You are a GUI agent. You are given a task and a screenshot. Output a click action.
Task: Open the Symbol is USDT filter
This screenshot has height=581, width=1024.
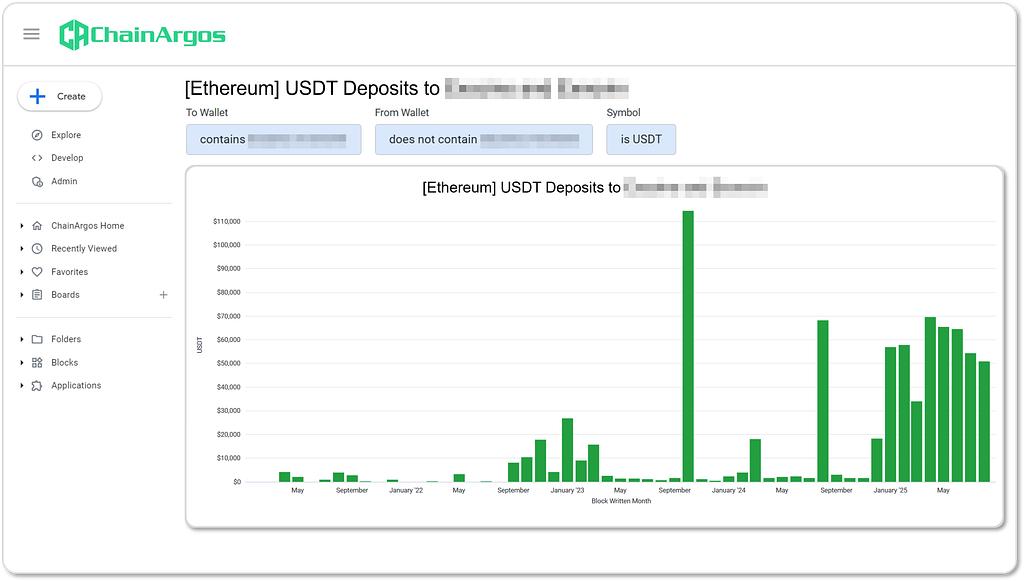pos(640,140)
